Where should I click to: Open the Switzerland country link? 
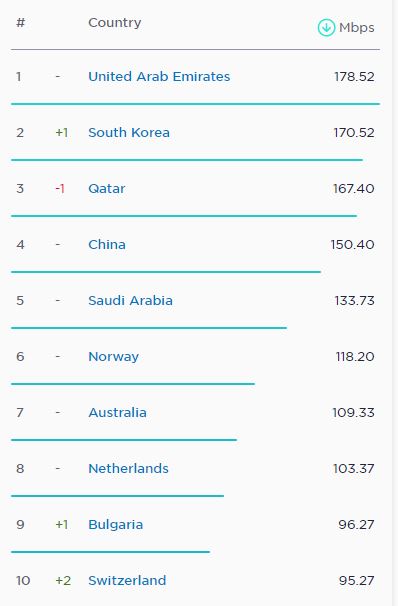click(x=128, y=580)
